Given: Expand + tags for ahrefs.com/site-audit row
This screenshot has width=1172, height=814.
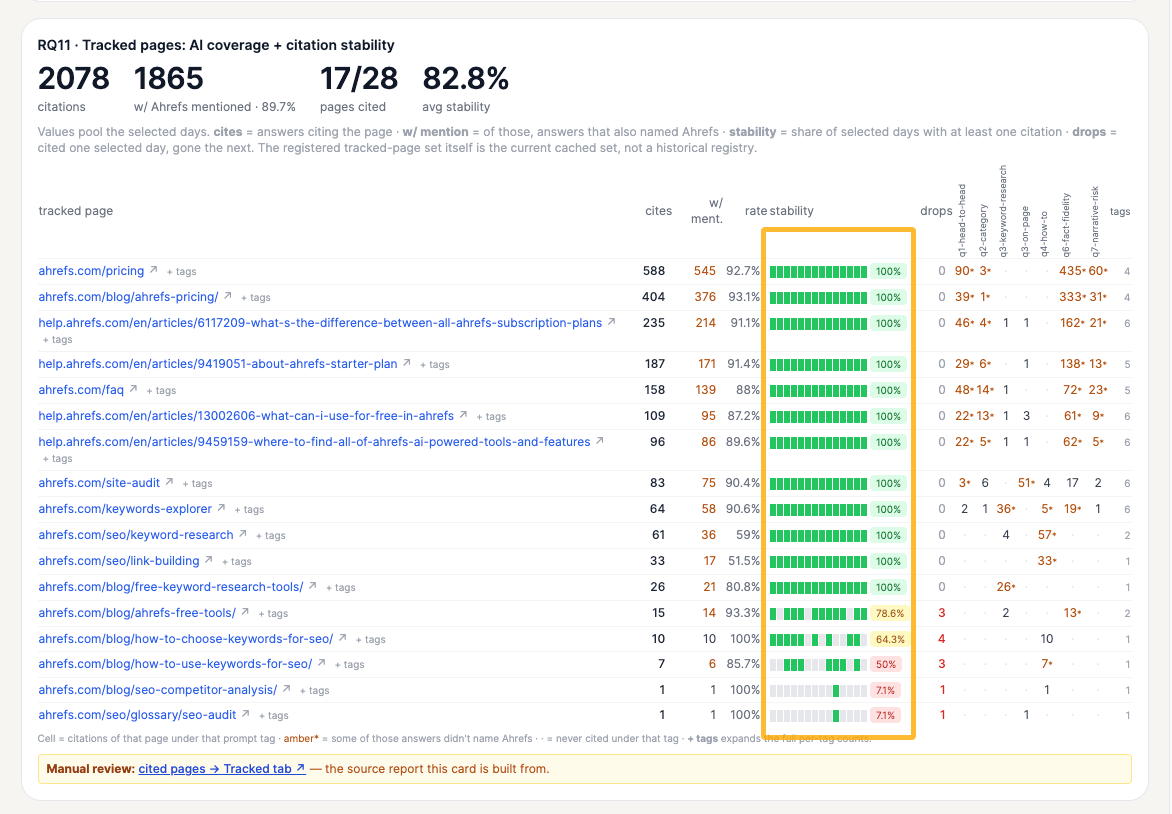Looking at the screenshot, I should 197,484.
